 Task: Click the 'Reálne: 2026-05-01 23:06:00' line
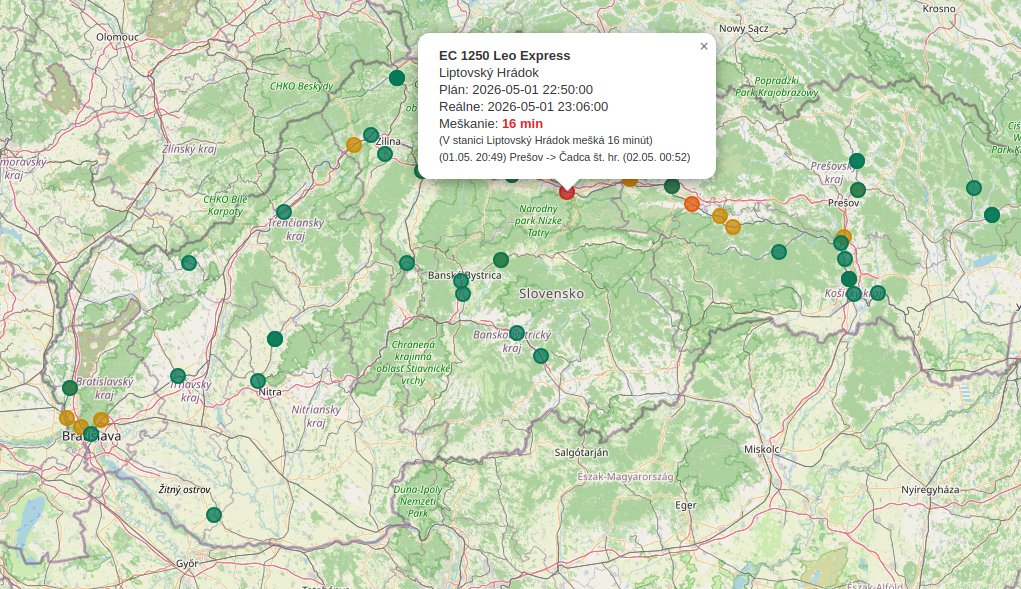(524, 107)
